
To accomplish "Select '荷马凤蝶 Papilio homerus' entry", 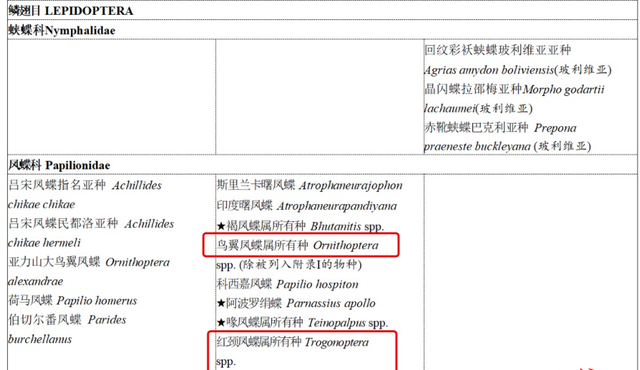I will (73, 301).
